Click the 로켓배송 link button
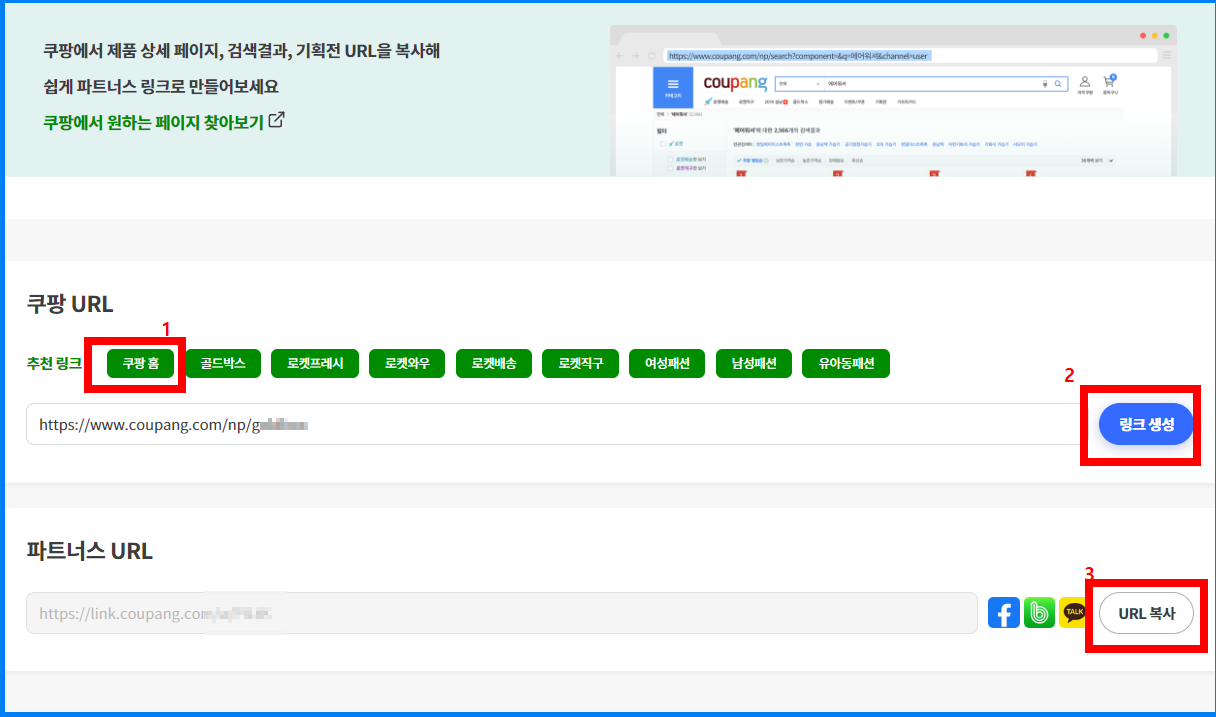 (494, 364)
